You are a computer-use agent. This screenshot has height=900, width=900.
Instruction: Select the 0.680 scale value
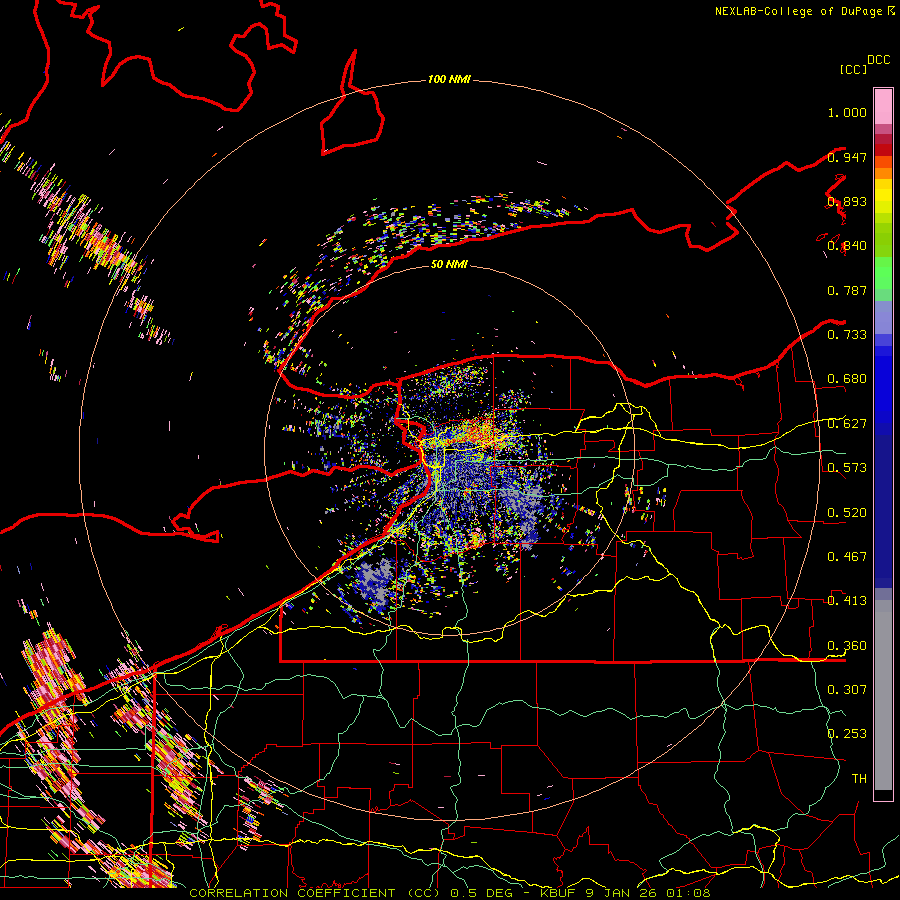[847, 379]
